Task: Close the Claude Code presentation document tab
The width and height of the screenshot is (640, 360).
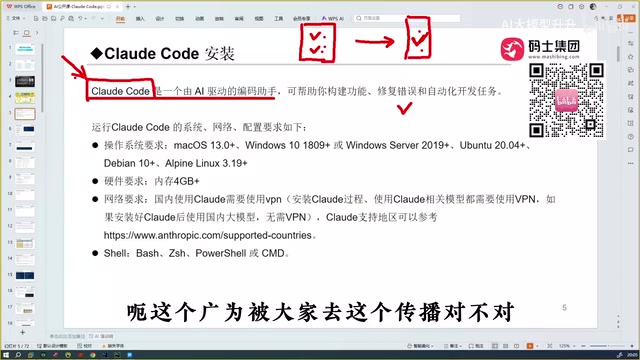Action: 118,7
